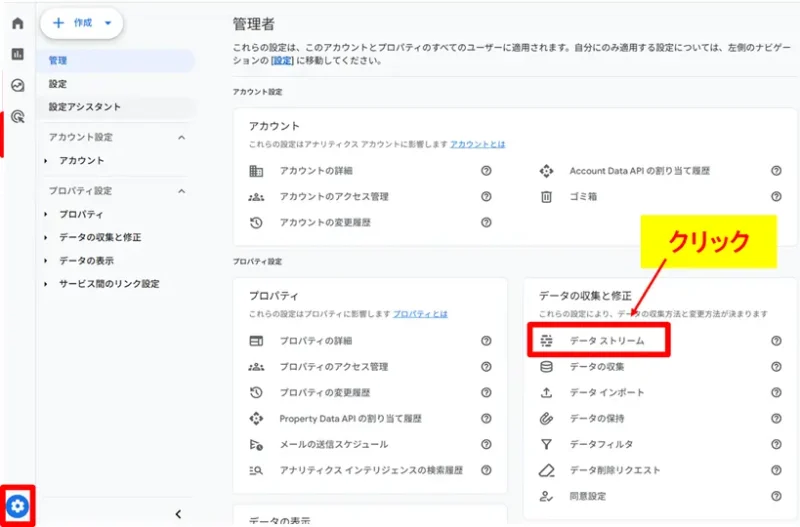Click the [設定] link in description
Screen dimensions: 800x527
click(x=282, y=61)
